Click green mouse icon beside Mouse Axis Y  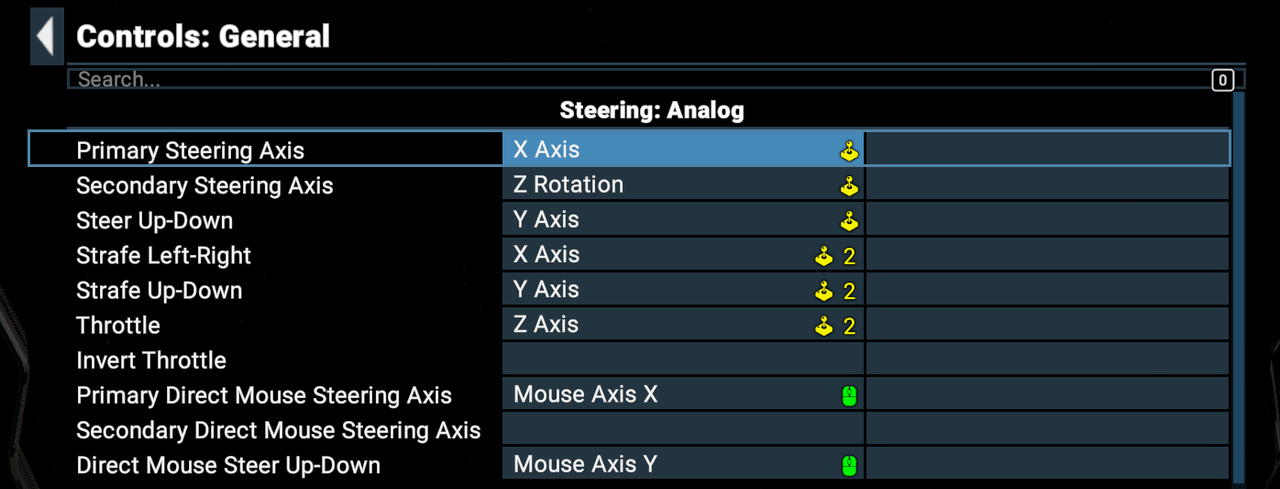tap(849, 466)
